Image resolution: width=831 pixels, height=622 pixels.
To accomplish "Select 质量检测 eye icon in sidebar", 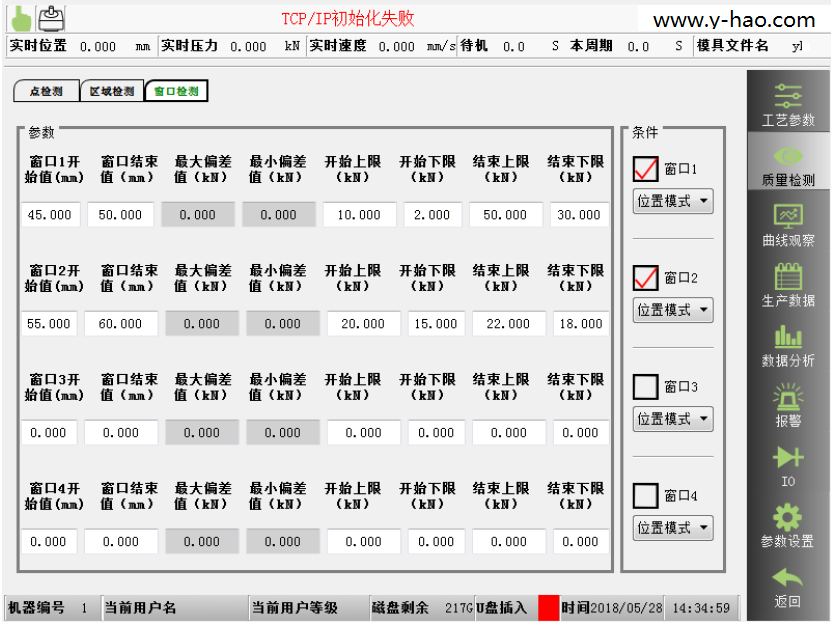I will (788, 157).
